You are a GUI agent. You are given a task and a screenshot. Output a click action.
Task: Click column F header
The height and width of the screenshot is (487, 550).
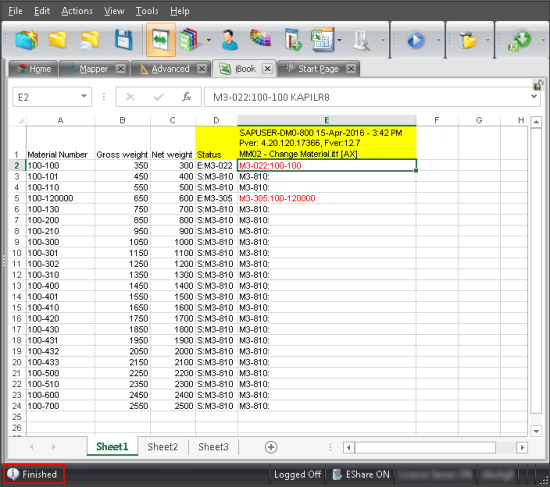[x=437, y=120]
